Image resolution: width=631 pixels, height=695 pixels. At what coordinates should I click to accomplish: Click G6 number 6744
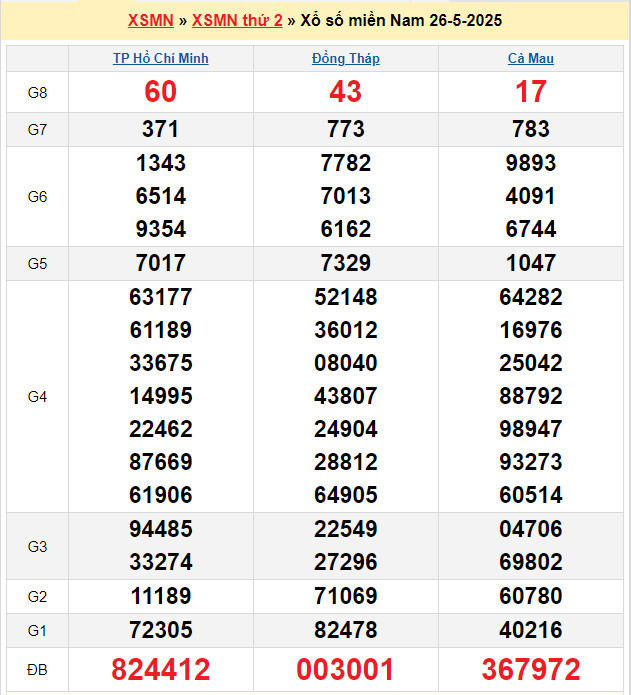(531, 229)
